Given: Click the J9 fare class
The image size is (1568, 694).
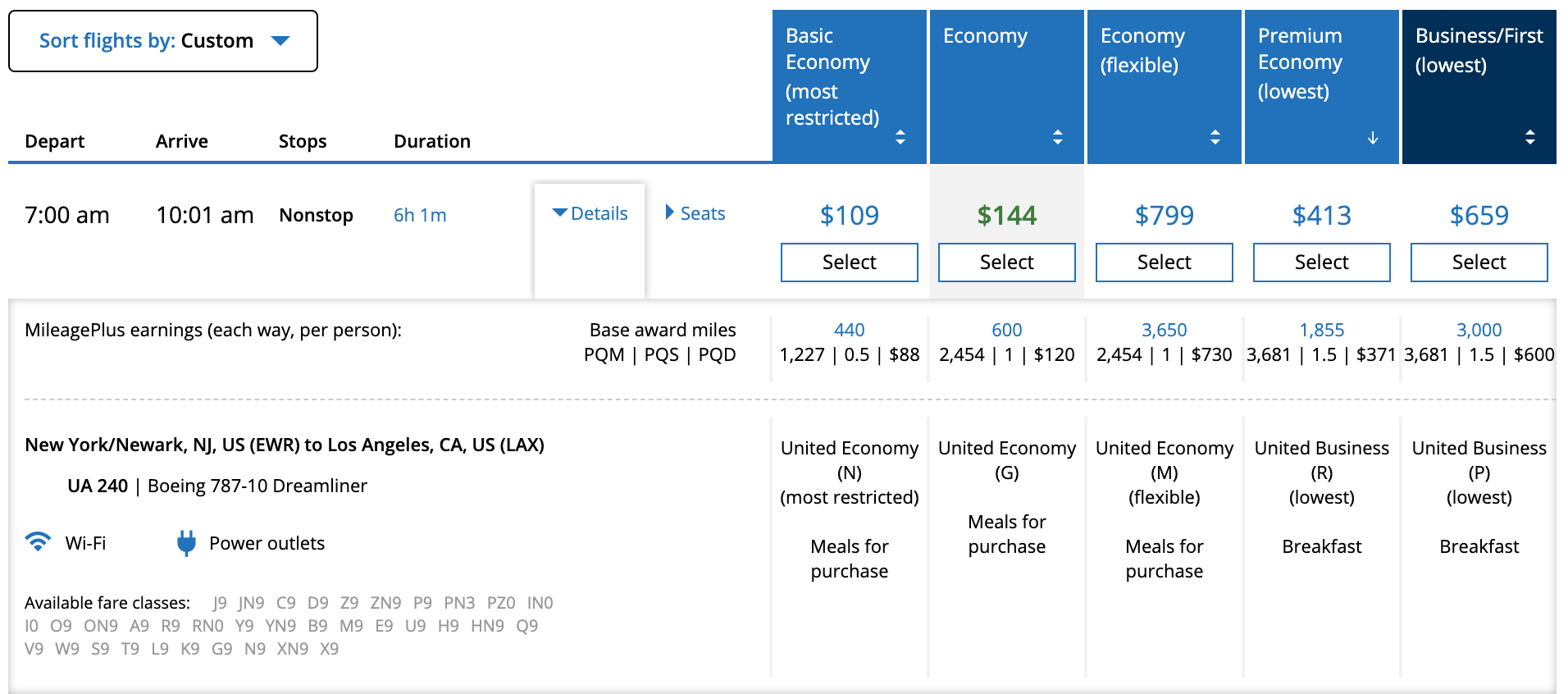Looking at the screenshot, I should 220,603.
